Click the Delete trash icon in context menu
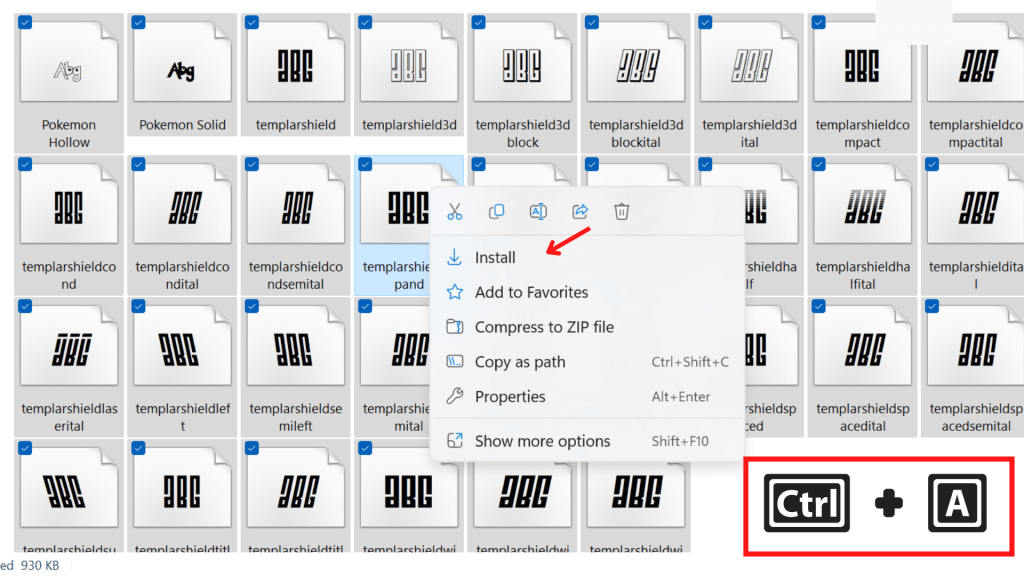1024x576 pixels. [x=621, y=212]
